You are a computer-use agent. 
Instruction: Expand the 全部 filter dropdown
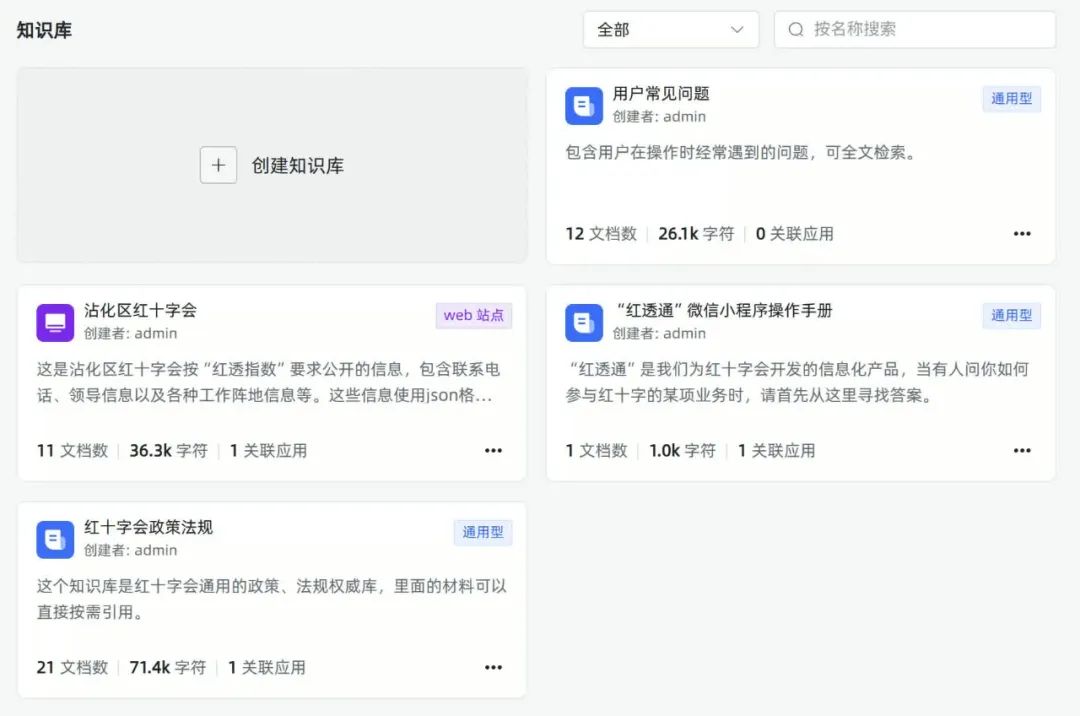[x=670, y=30]
